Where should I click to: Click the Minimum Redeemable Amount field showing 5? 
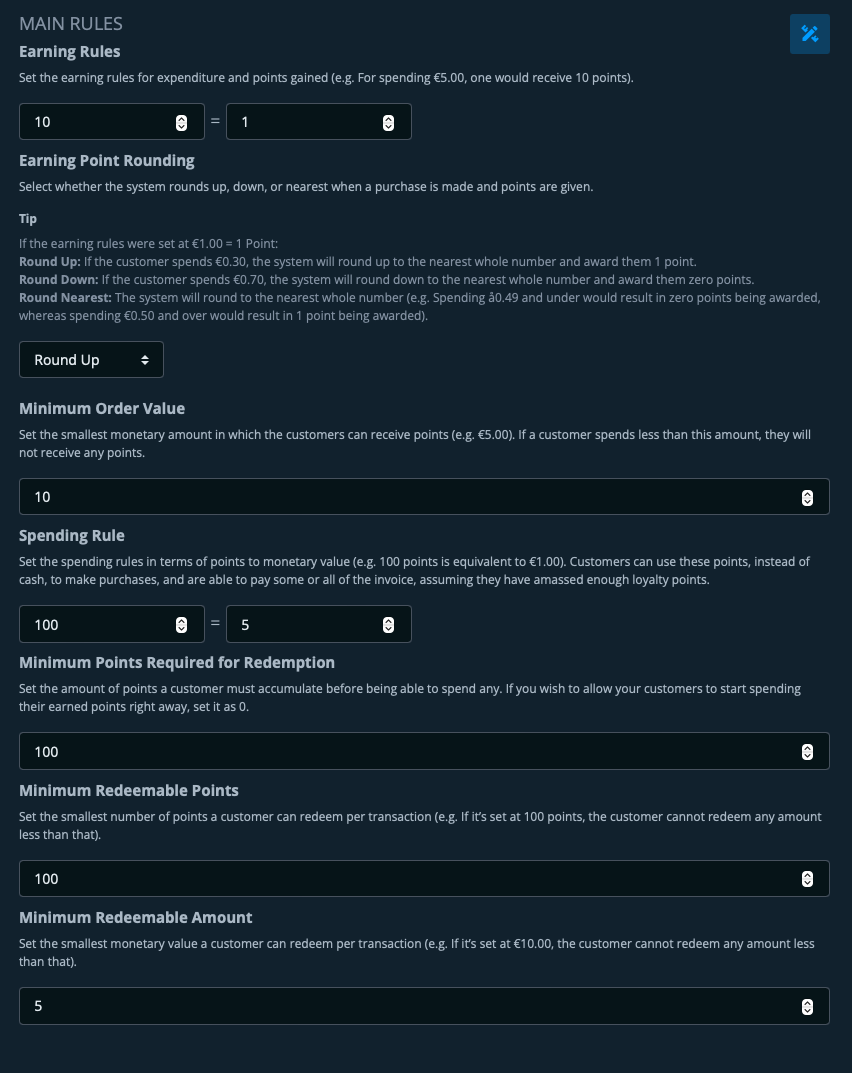[400, 1006]
